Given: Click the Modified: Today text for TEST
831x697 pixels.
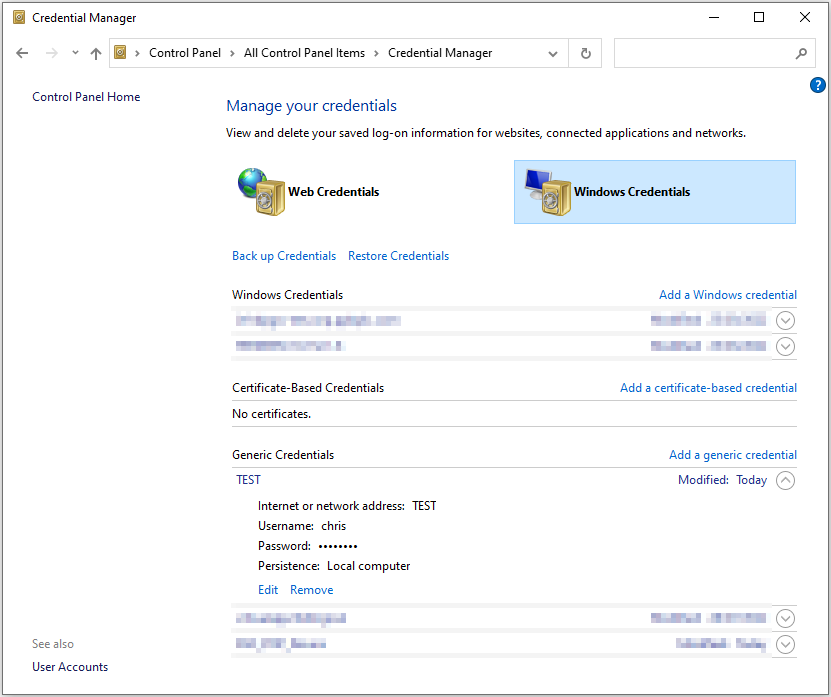Looking at the screenshot, I should pyautogui.click(x=722, y=480).
